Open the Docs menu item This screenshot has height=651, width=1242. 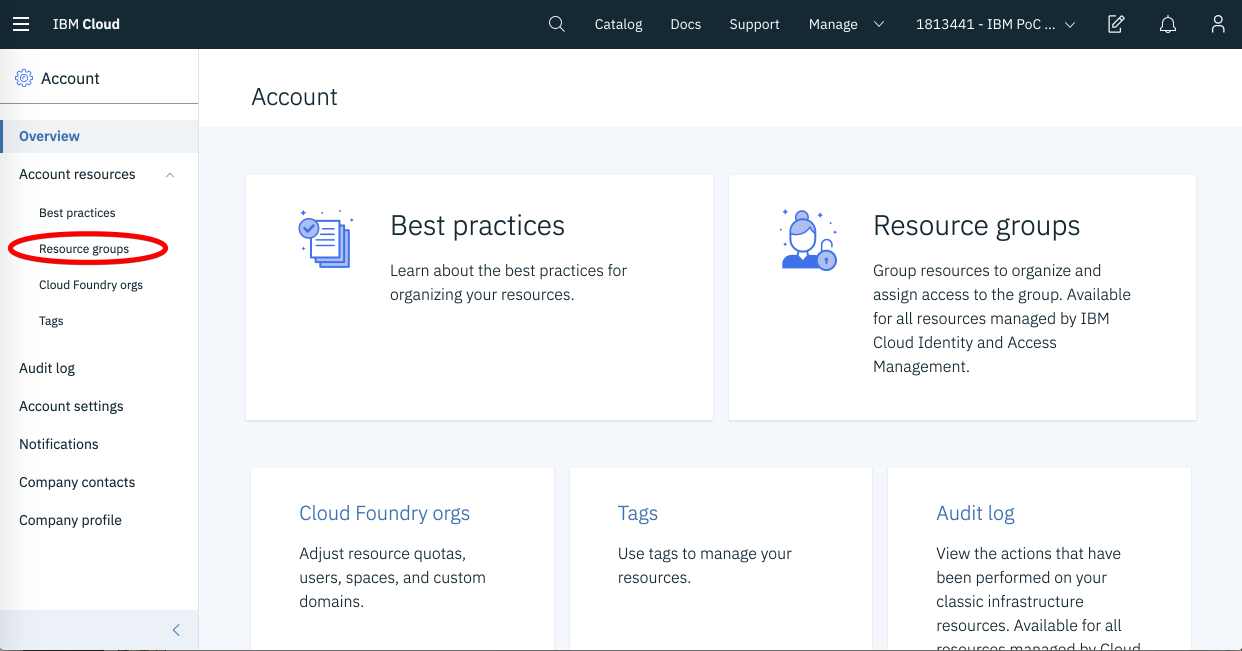(x=686, y=24)
